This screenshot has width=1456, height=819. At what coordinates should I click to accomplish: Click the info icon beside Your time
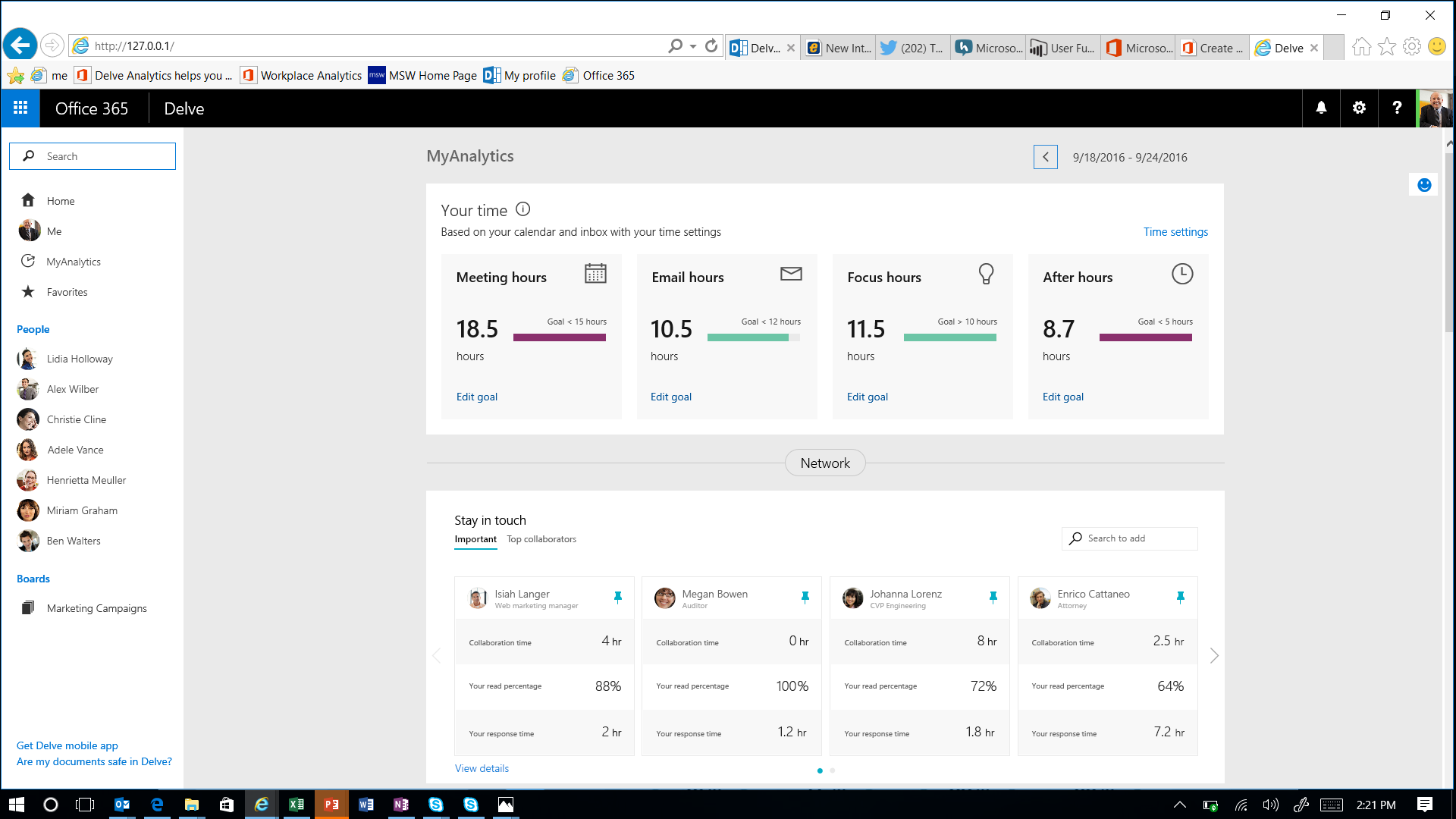click(x=522, y=209)
